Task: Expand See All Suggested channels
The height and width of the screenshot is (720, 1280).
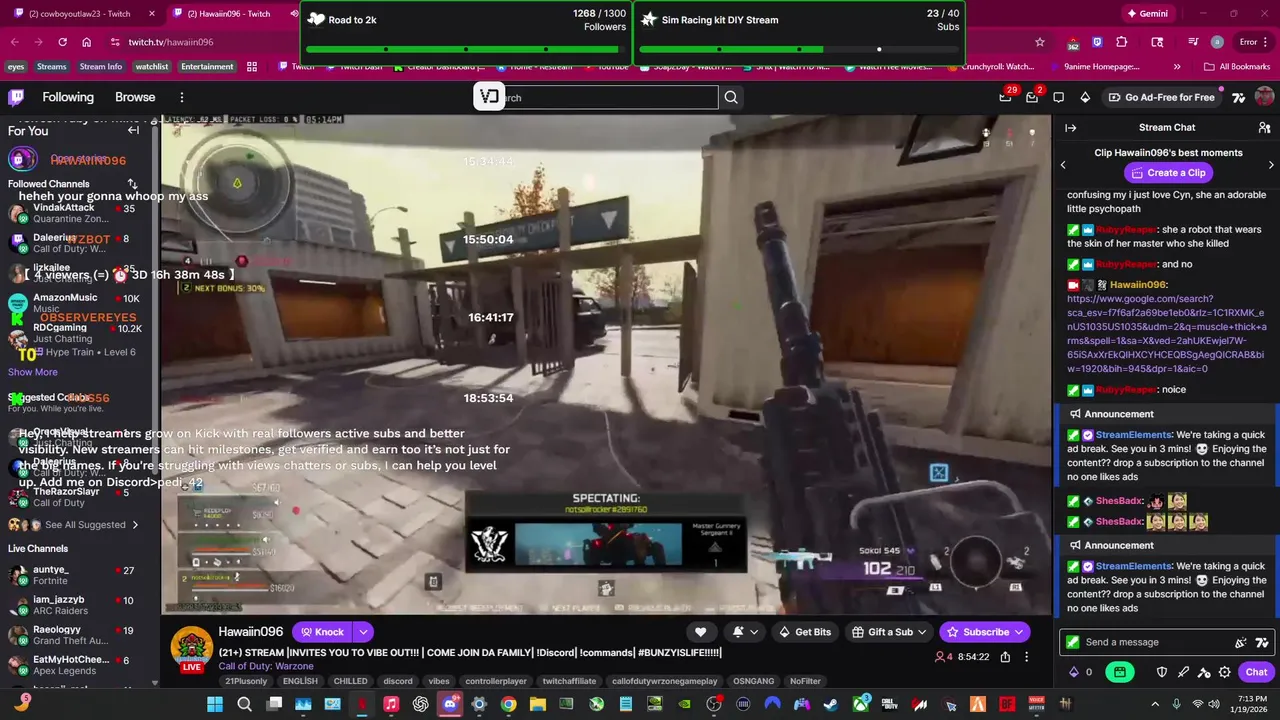Action: click(x=91, y=525)
